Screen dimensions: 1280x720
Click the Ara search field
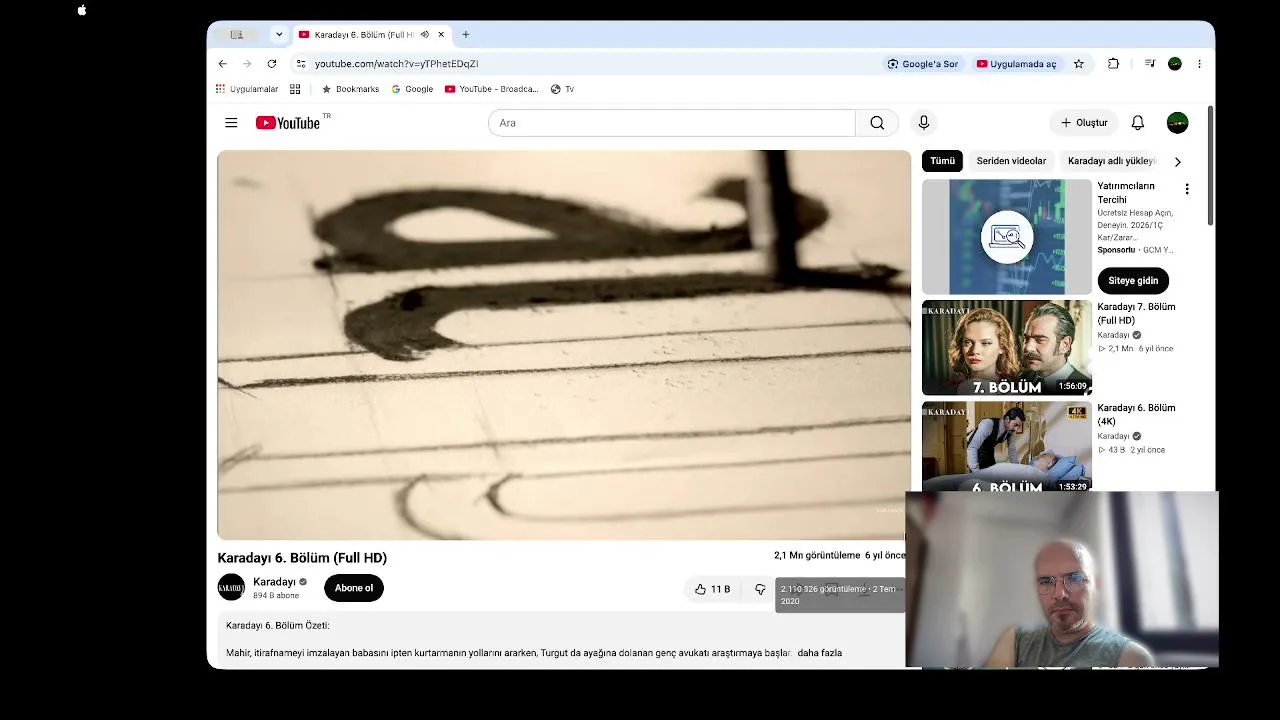tap(671, 123)
